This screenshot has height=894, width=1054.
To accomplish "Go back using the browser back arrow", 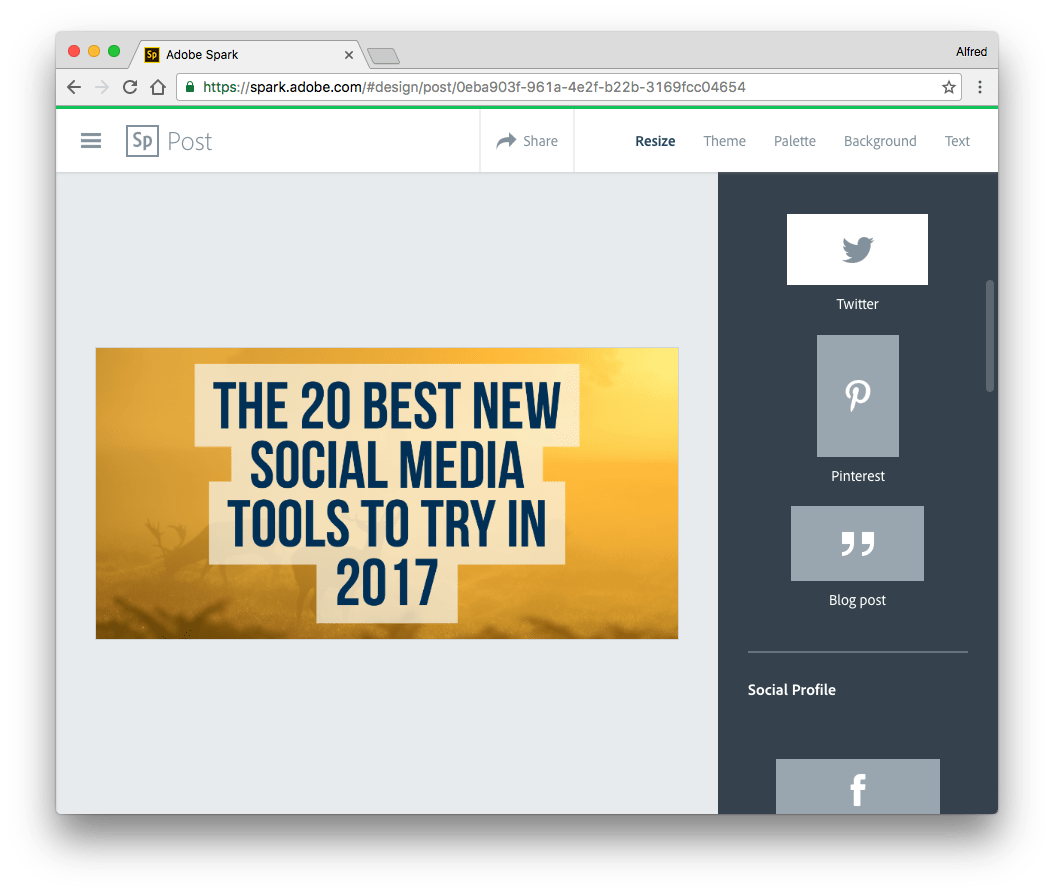I will [73, 87].
